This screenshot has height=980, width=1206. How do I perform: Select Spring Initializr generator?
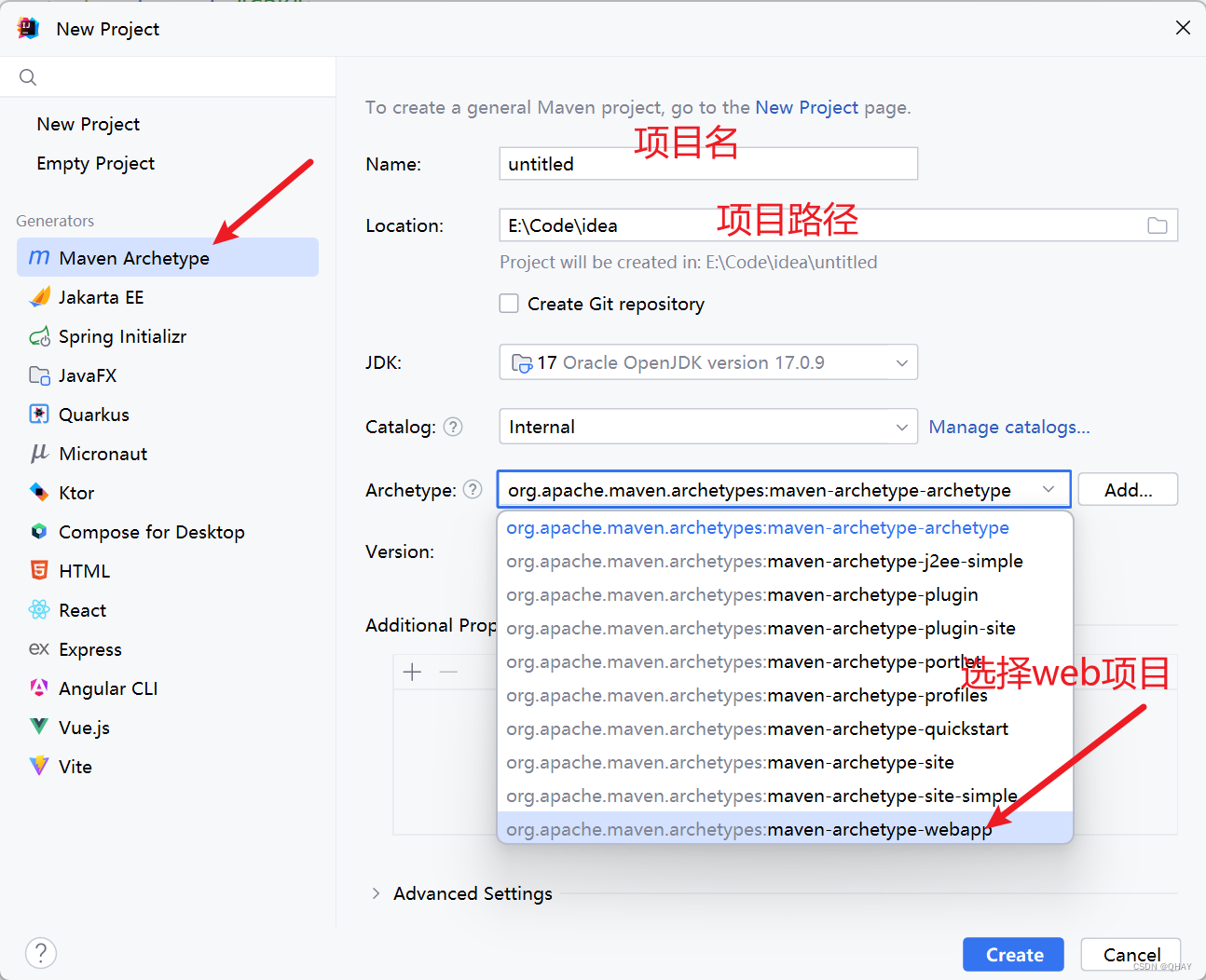(168, 336)
